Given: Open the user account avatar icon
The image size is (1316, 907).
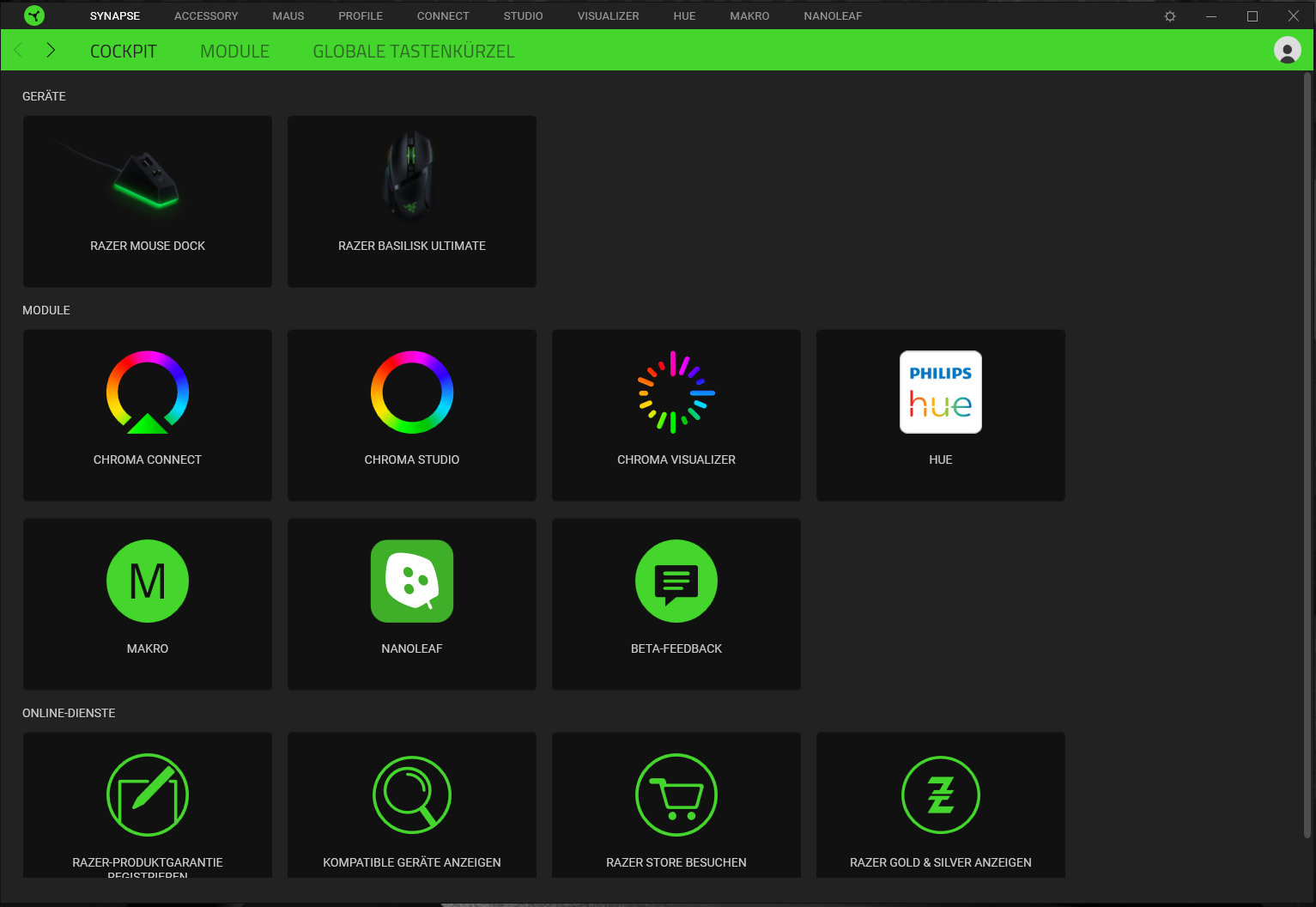Looking at the screenshot, I should tap(1287, 50).
